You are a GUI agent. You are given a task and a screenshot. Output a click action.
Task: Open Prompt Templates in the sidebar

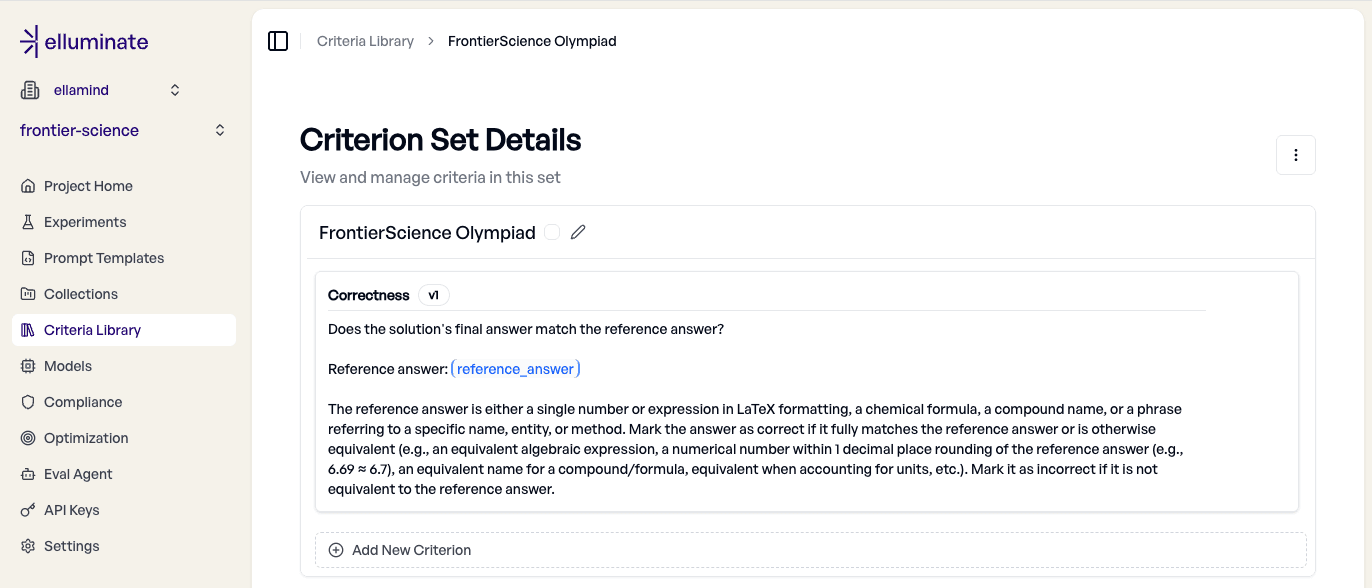(x=104, y=257)
